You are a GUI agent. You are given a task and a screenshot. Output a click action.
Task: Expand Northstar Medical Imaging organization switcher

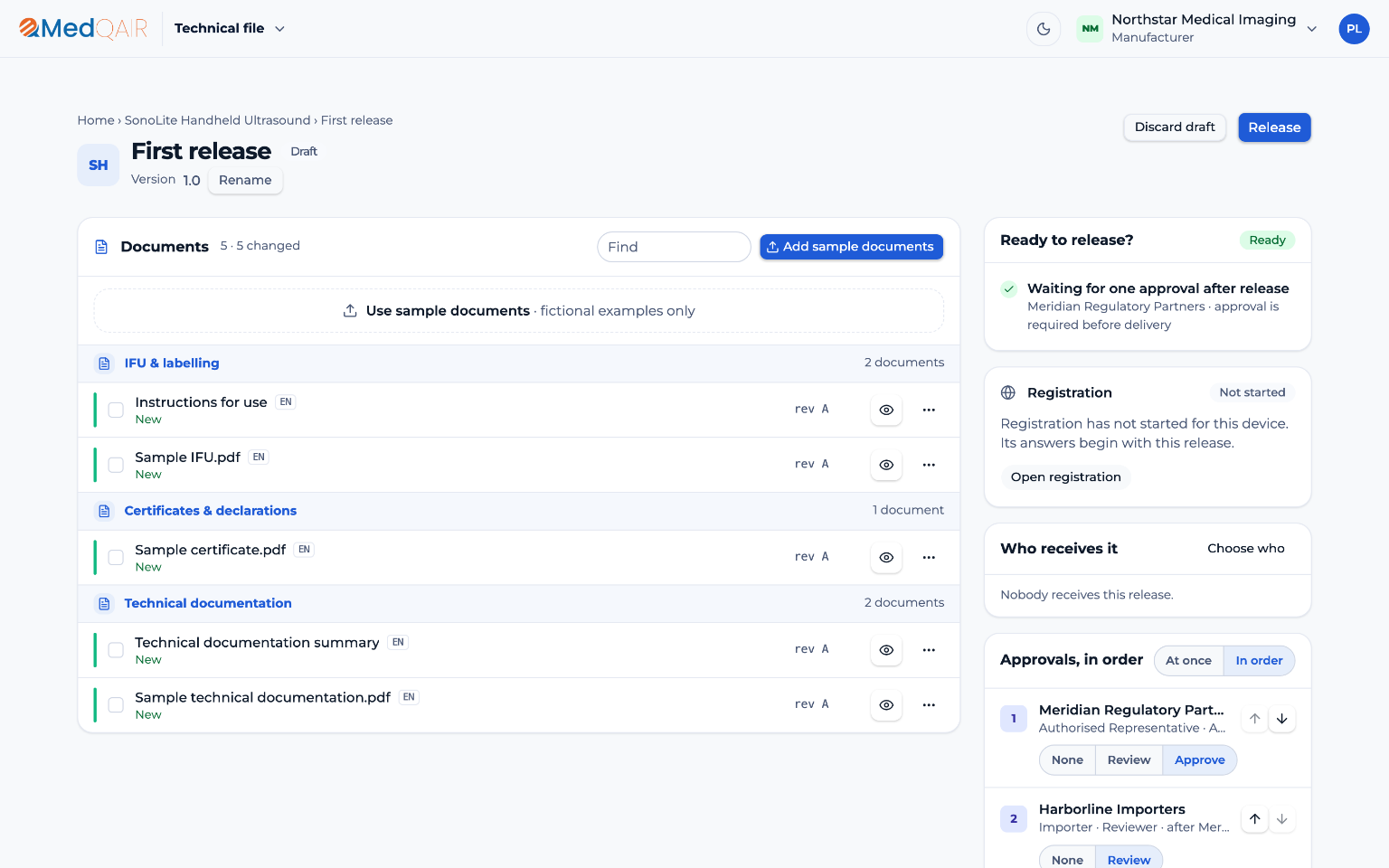[x=1197, y=29]
